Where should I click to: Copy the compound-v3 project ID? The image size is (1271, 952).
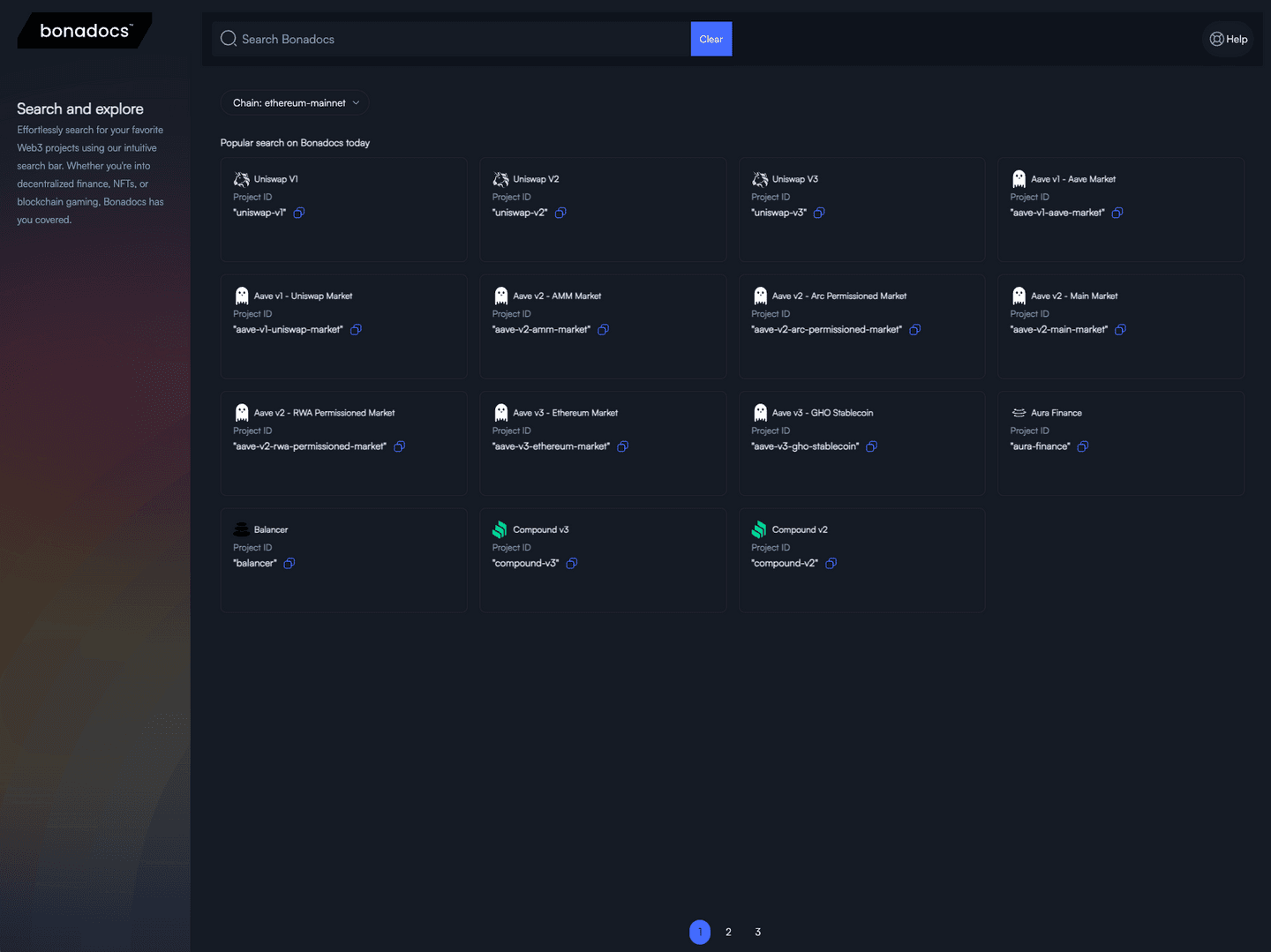click(x=572, y=563)
